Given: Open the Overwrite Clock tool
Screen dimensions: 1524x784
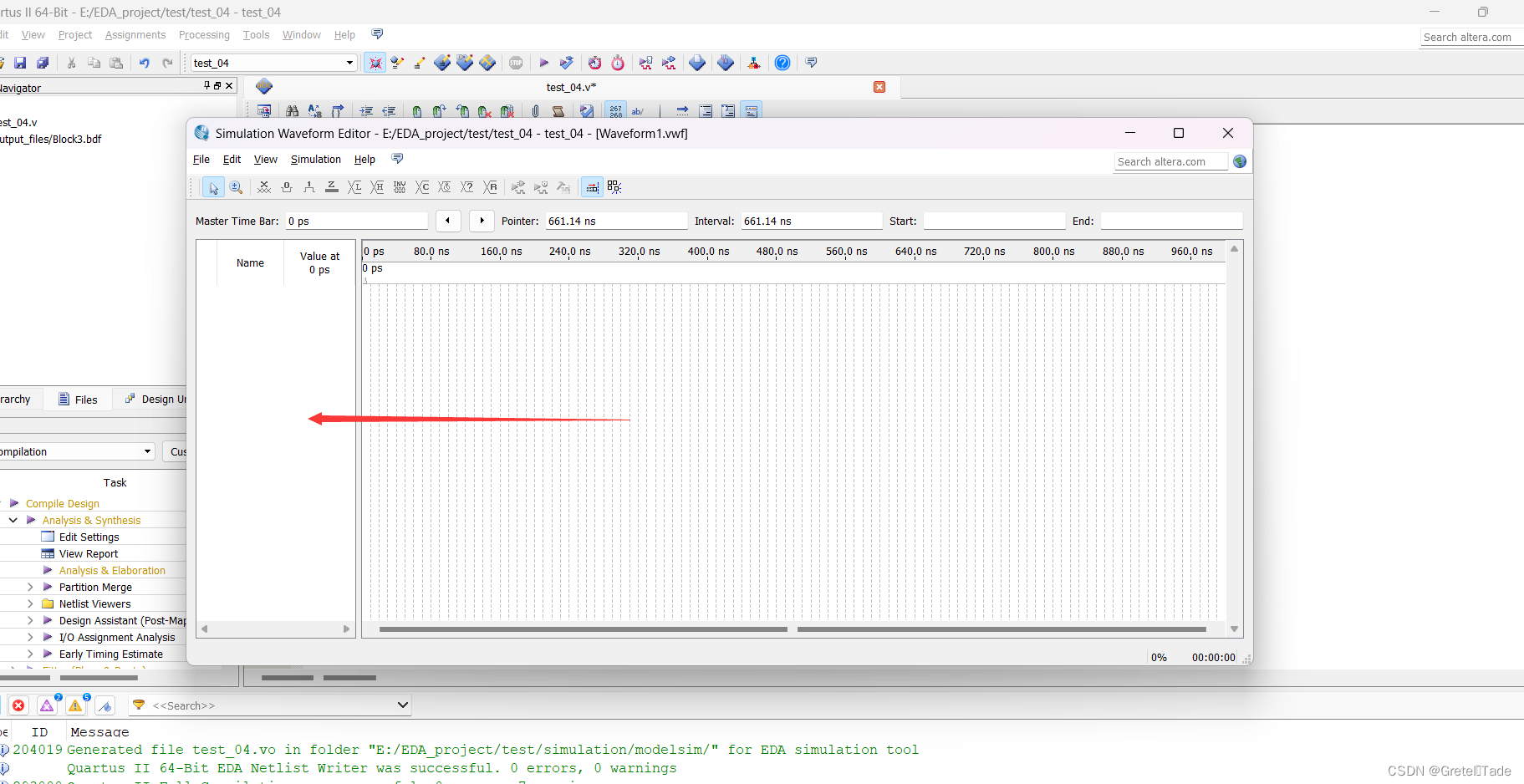Looking at the screenshot, I should click(445, 187).
